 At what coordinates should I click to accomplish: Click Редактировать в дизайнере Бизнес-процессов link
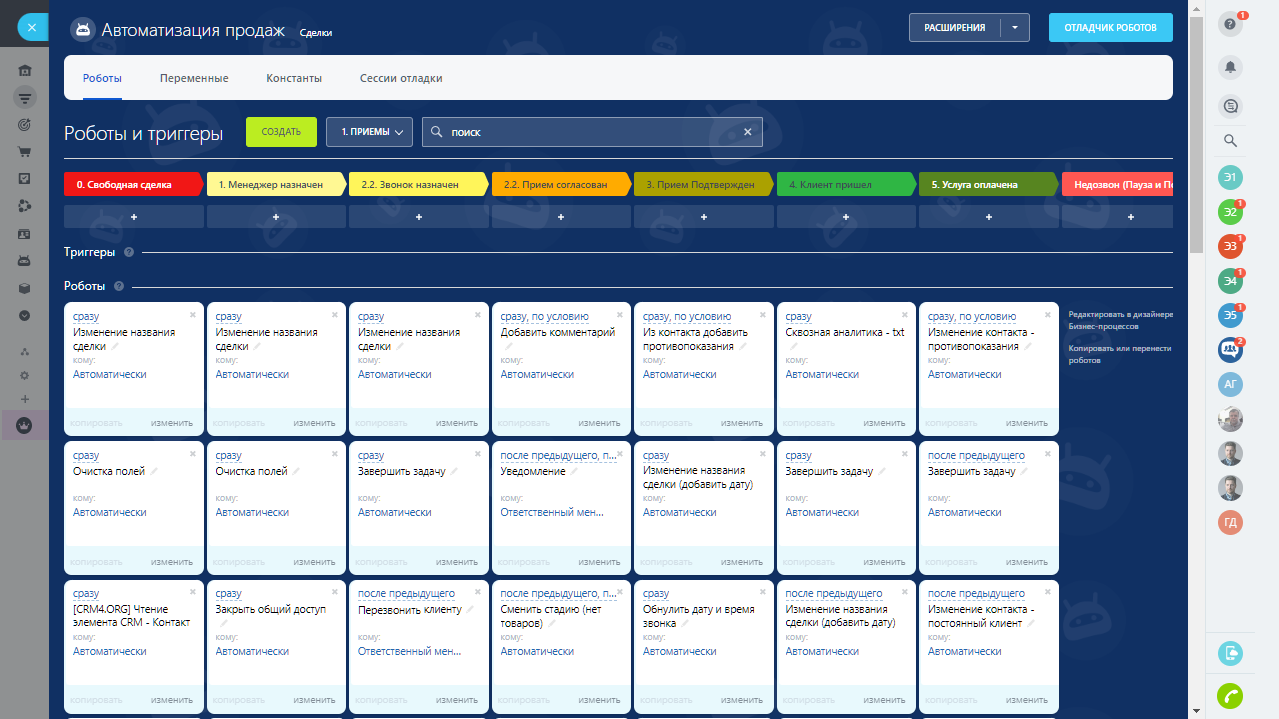1119,320
